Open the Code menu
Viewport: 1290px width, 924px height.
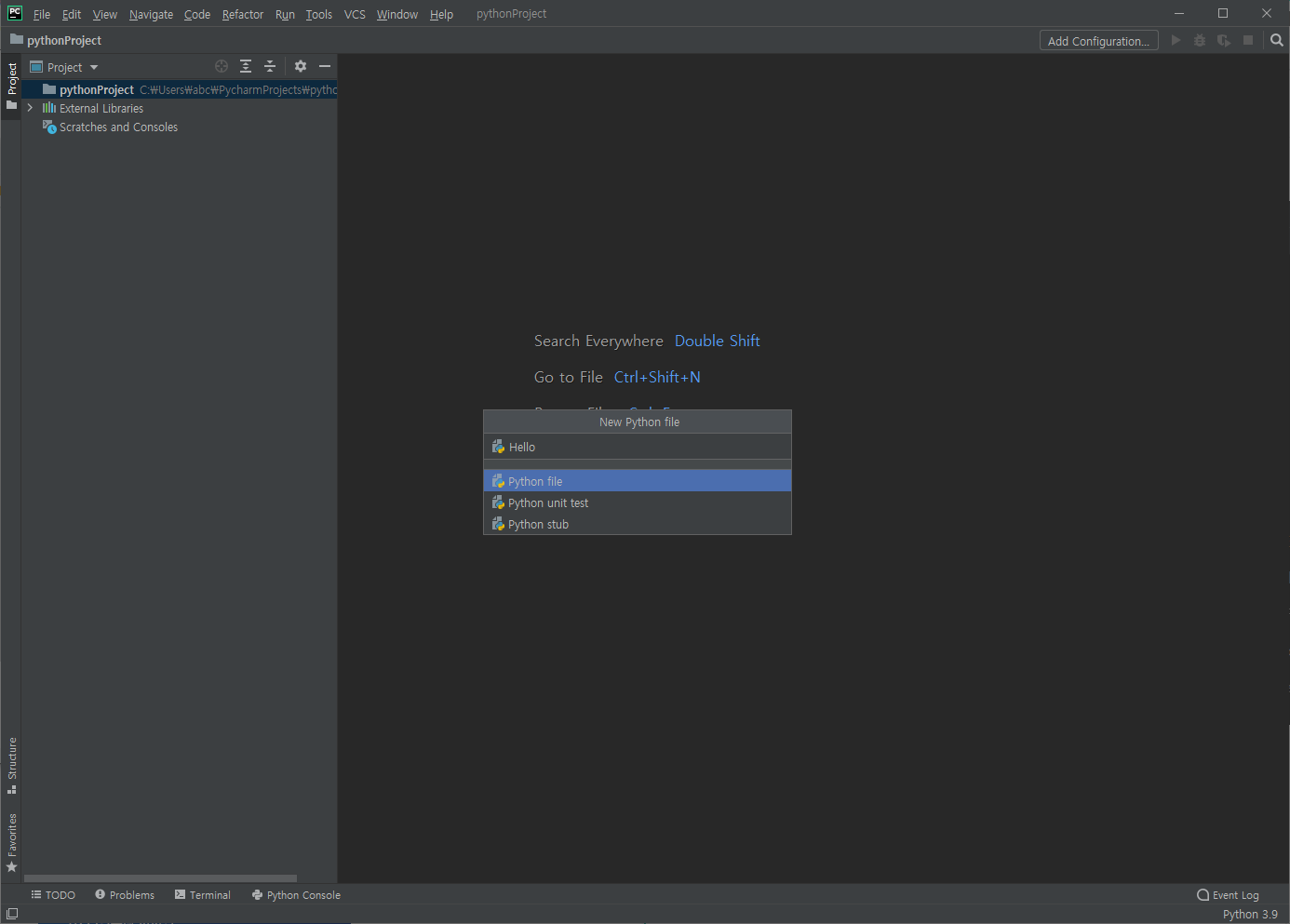click(197, 14)
